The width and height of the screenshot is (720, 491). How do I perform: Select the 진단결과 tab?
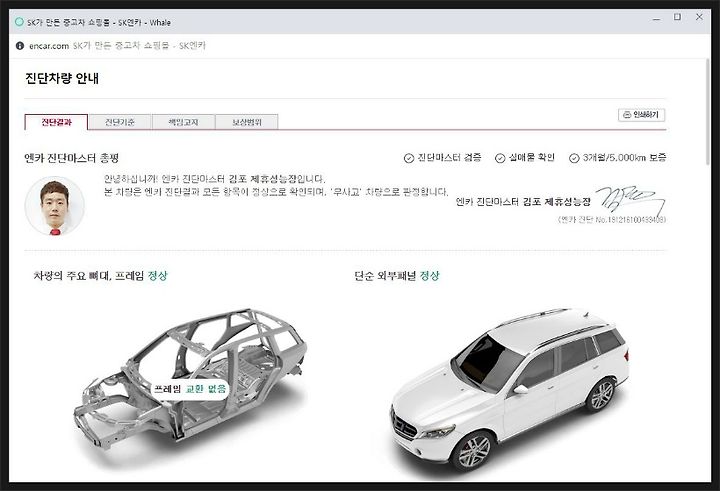[x=56, y=122]
